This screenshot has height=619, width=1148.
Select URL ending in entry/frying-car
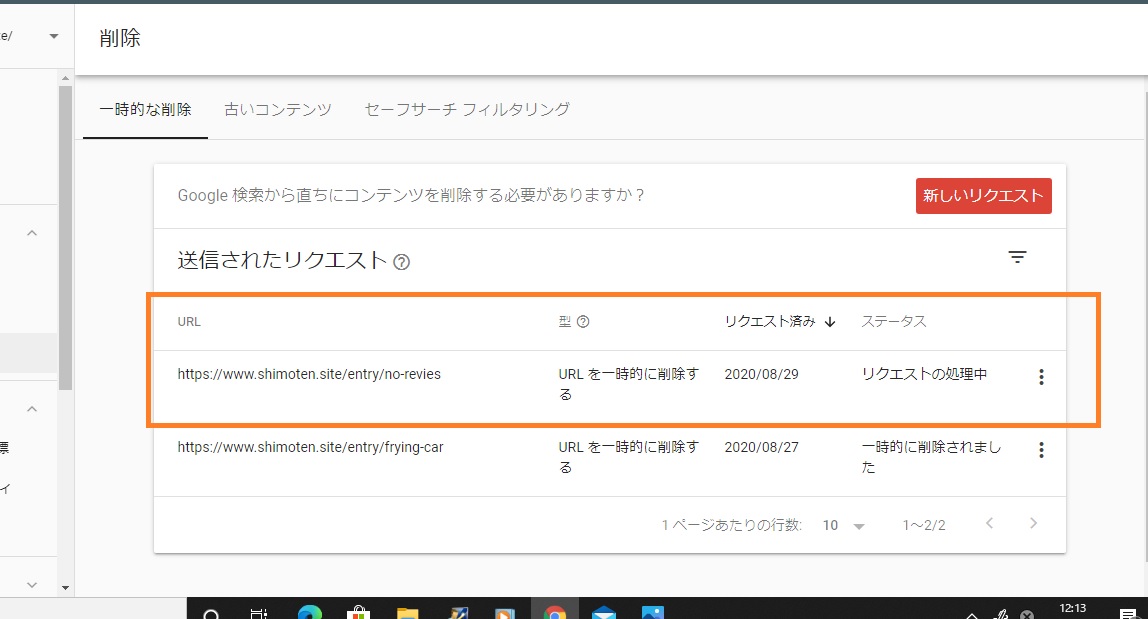click(x=310, y=448)
